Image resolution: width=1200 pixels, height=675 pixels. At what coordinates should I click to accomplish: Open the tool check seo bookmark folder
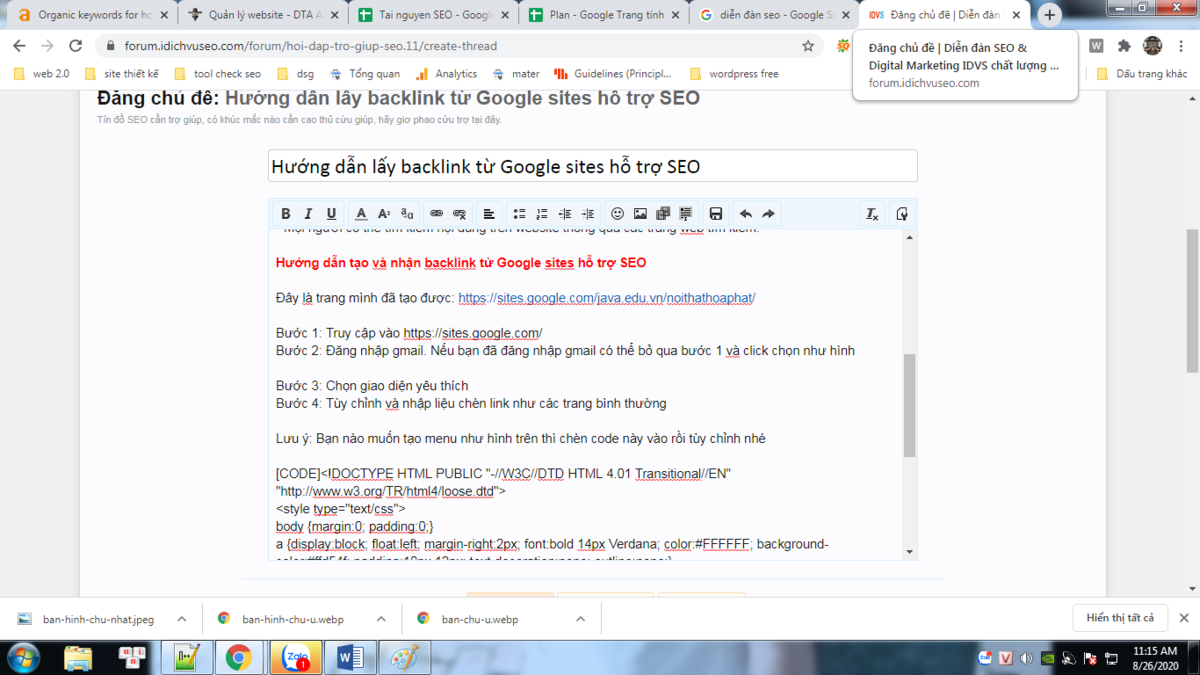pyautogui.click(x=217, y=74)
